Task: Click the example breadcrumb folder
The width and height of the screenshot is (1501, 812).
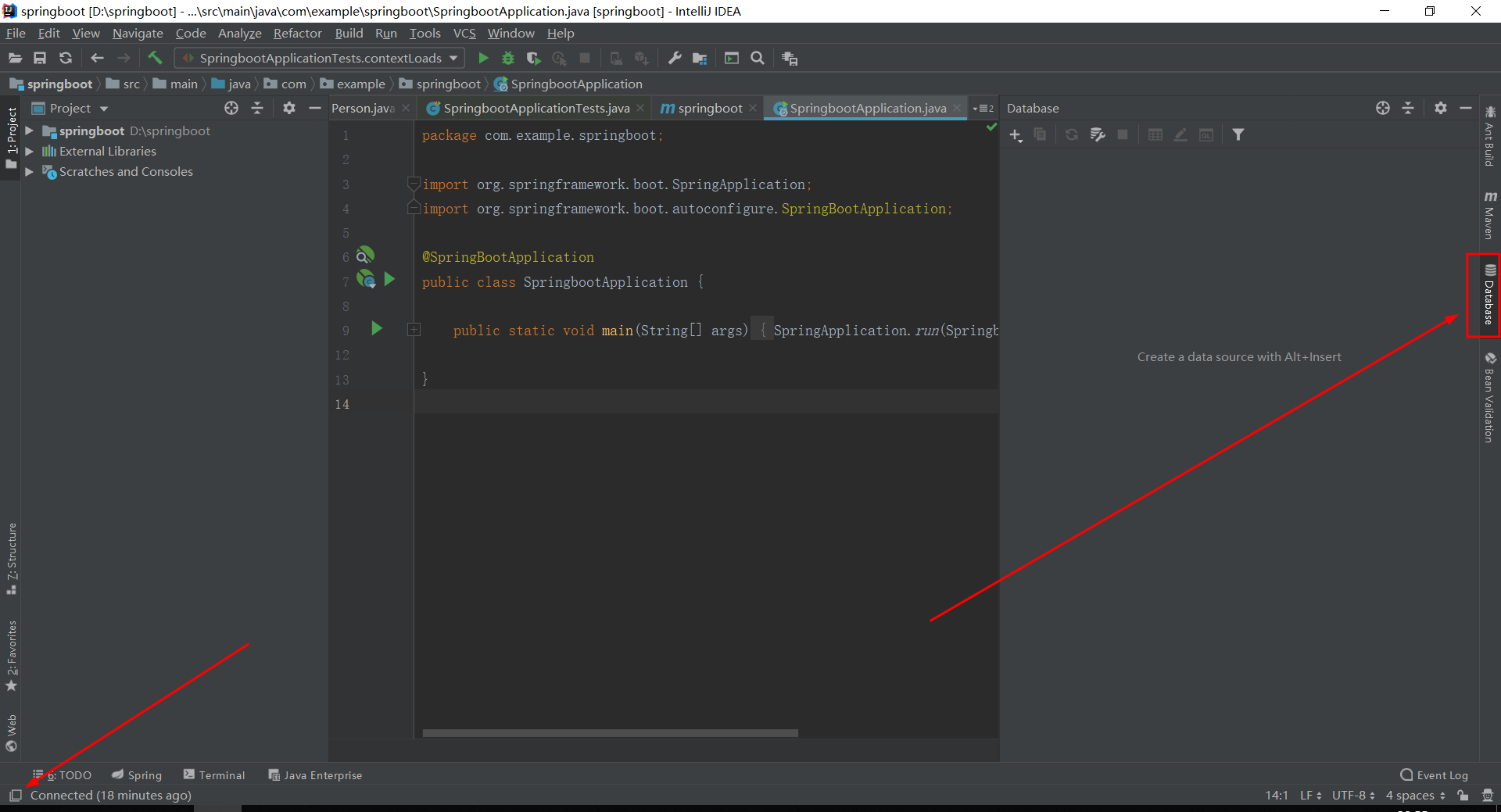Action: coord(360,84)
